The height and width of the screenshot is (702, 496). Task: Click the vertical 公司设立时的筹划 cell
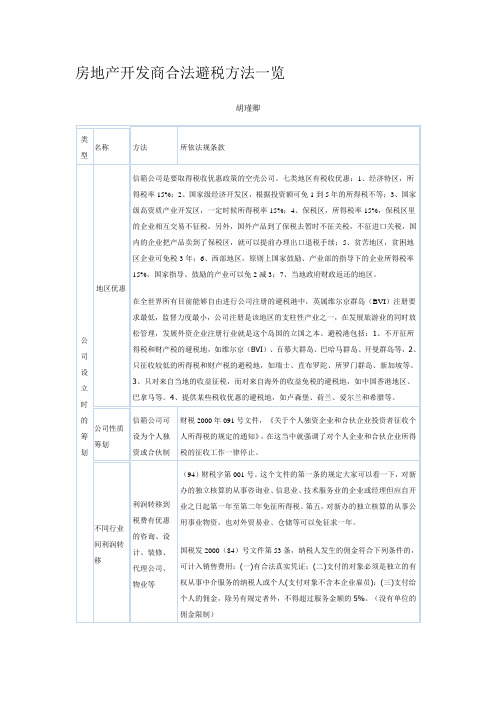(85, 396)
